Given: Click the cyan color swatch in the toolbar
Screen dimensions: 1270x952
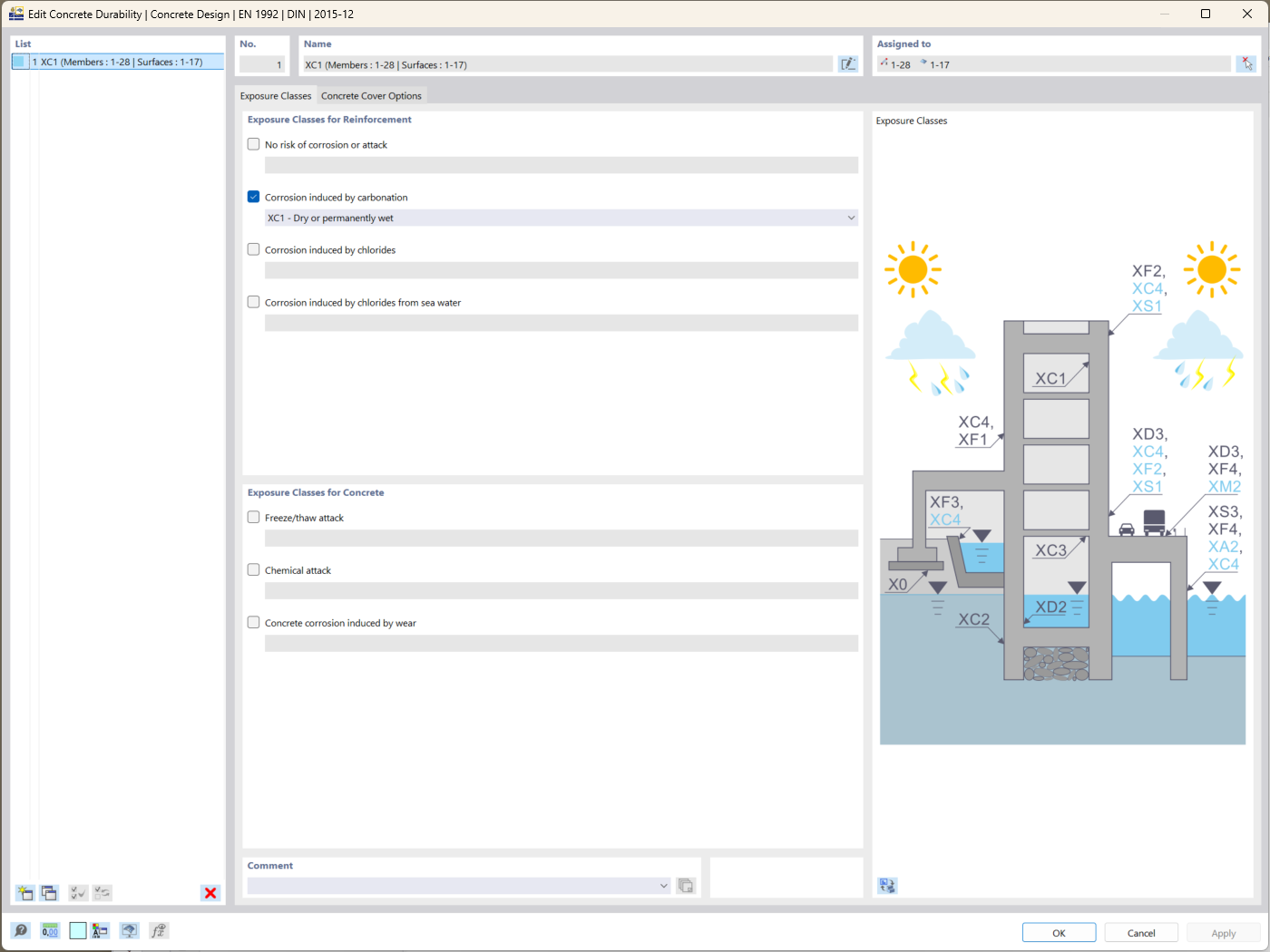Looking at the screenshot, I should (x=77, y=930).
